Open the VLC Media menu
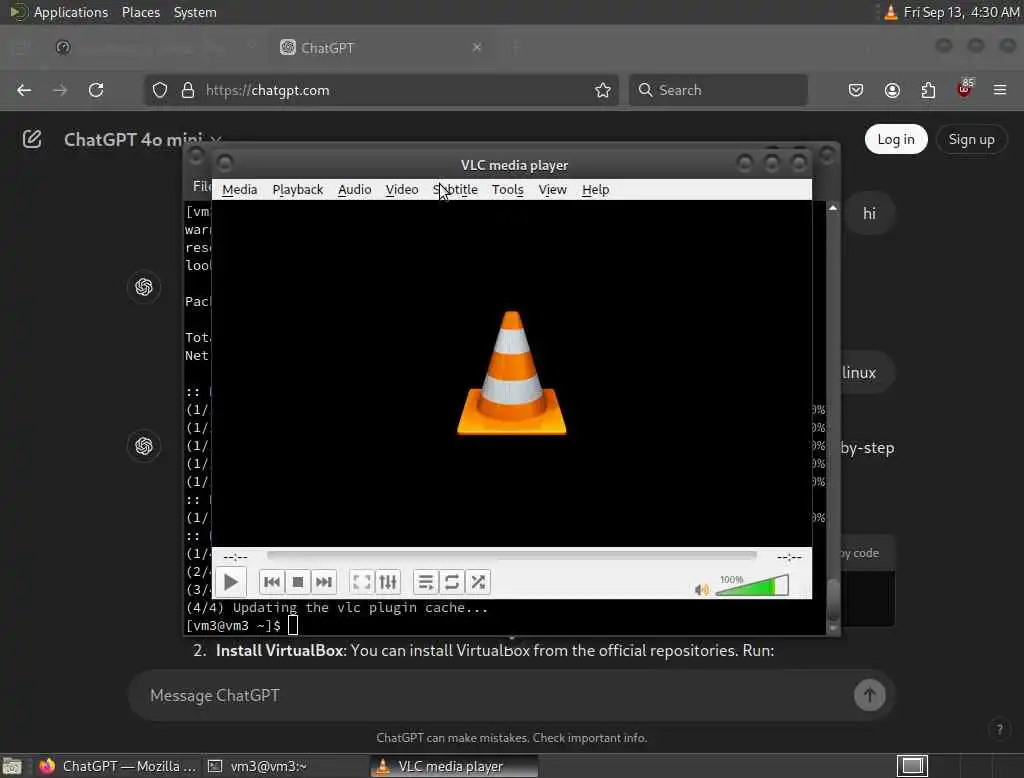Screen dimensions: 1024x778 pos(240,189)
